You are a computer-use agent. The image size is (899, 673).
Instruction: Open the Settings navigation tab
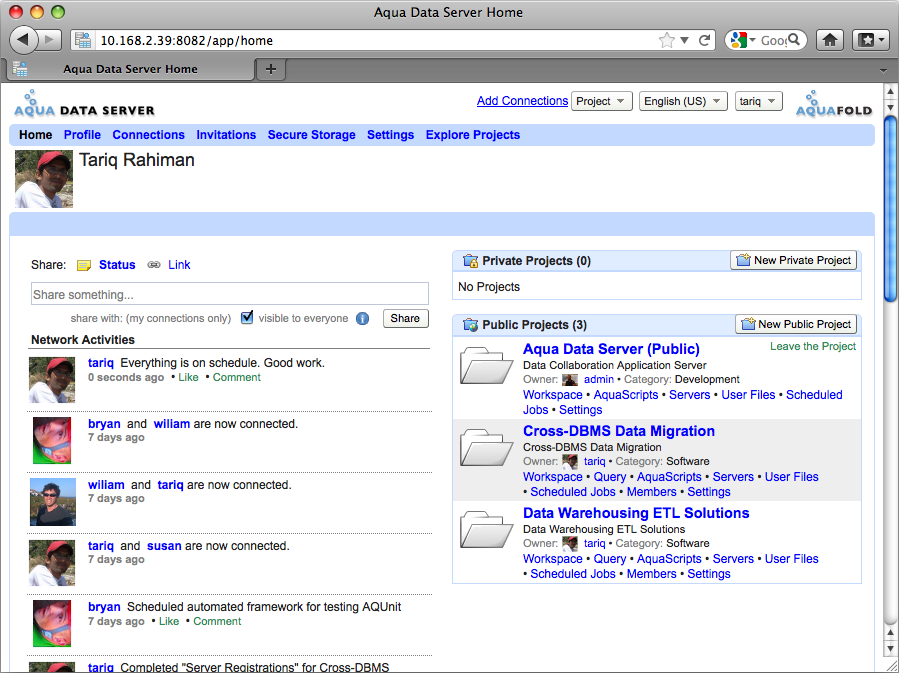(x=390, y=135)
